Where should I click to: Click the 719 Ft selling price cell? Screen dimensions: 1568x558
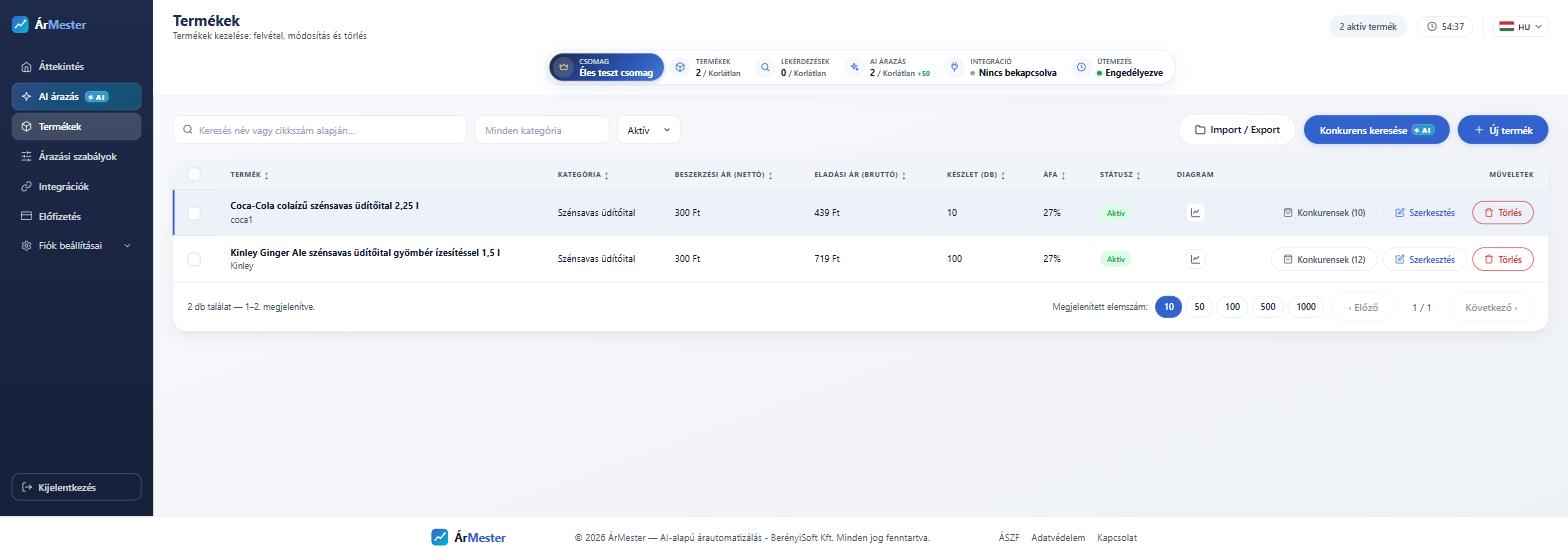[827, 259]
